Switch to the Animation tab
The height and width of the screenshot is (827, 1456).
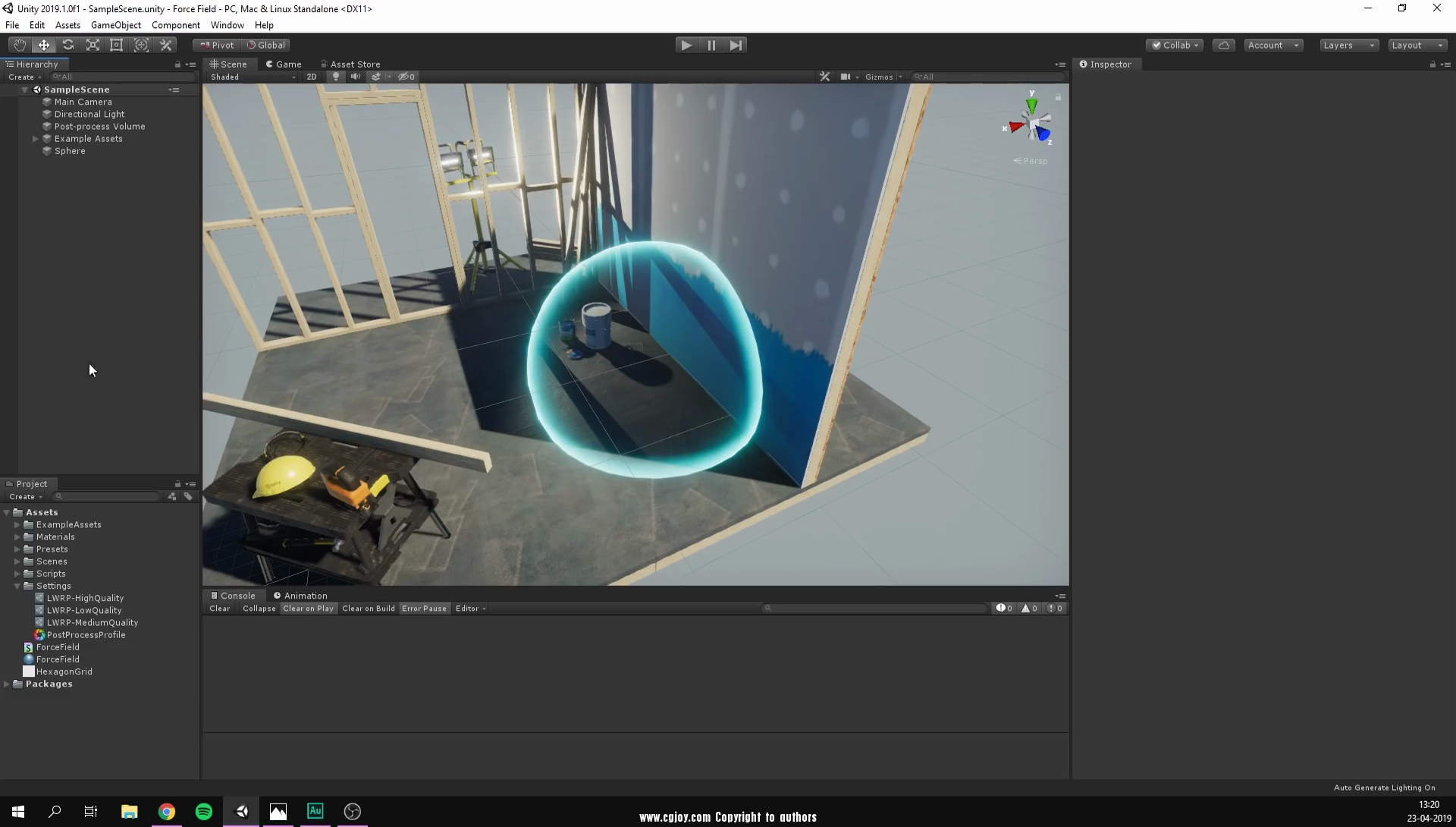point(300,596)
